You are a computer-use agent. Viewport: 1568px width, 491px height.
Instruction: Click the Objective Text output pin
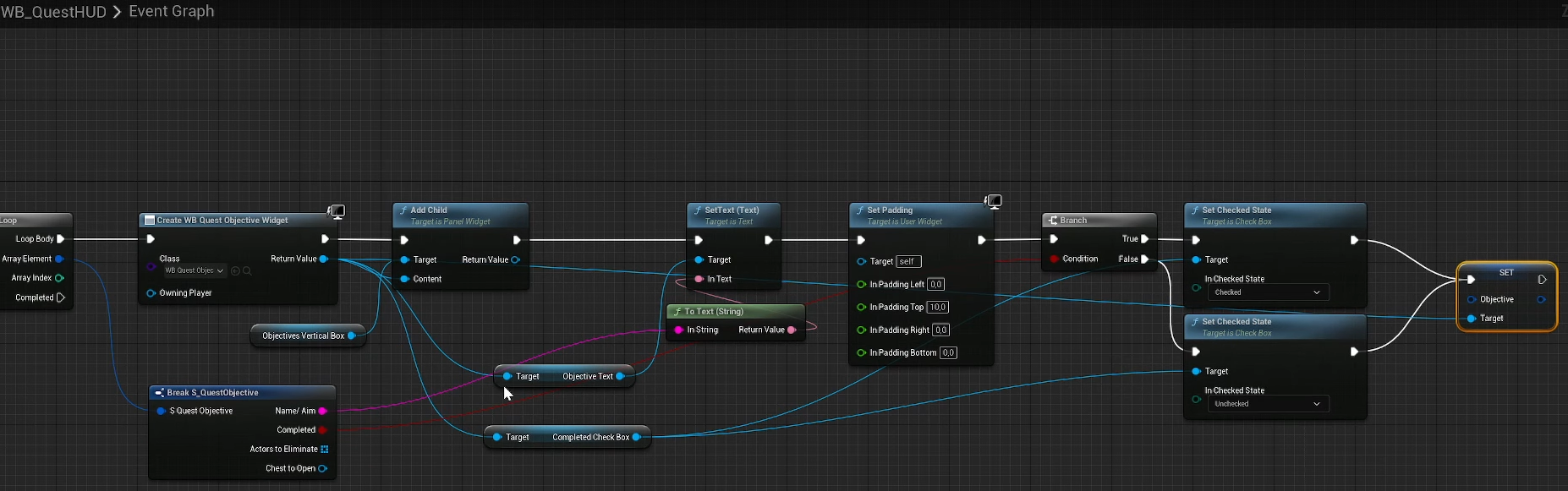[x=620, y=376]
